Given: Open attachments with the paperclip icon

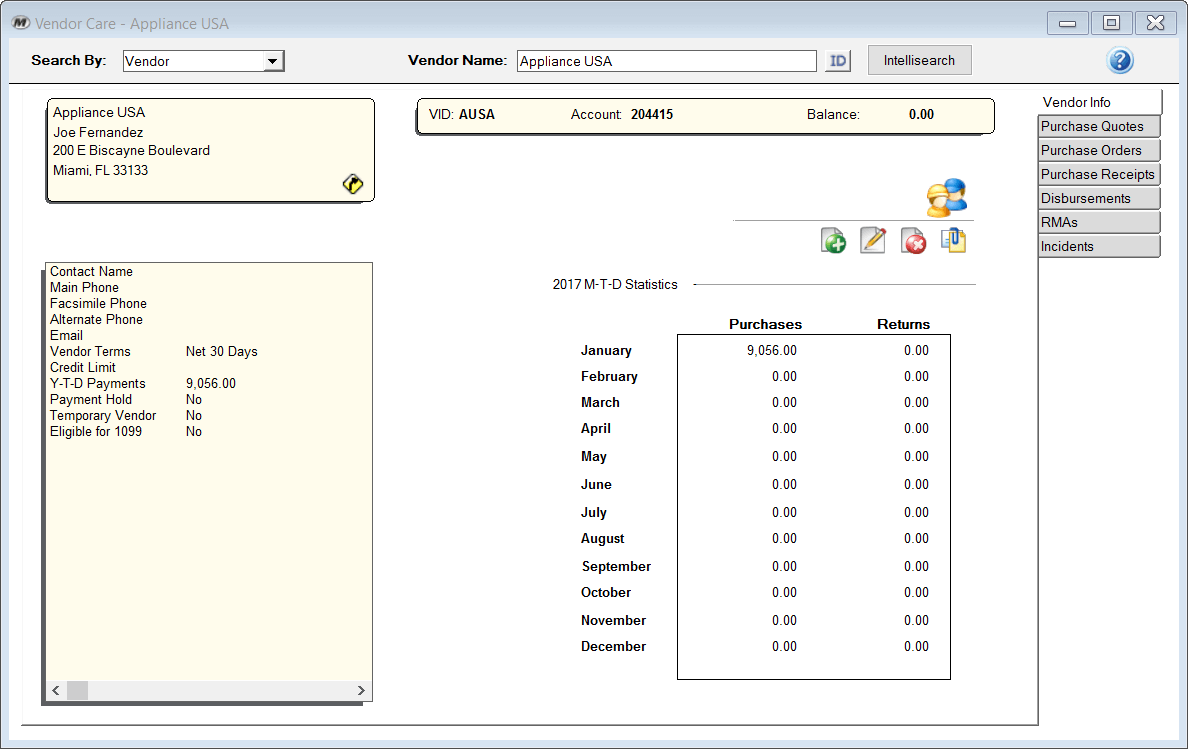Looking at the screenshot, I should coord(953,241).
